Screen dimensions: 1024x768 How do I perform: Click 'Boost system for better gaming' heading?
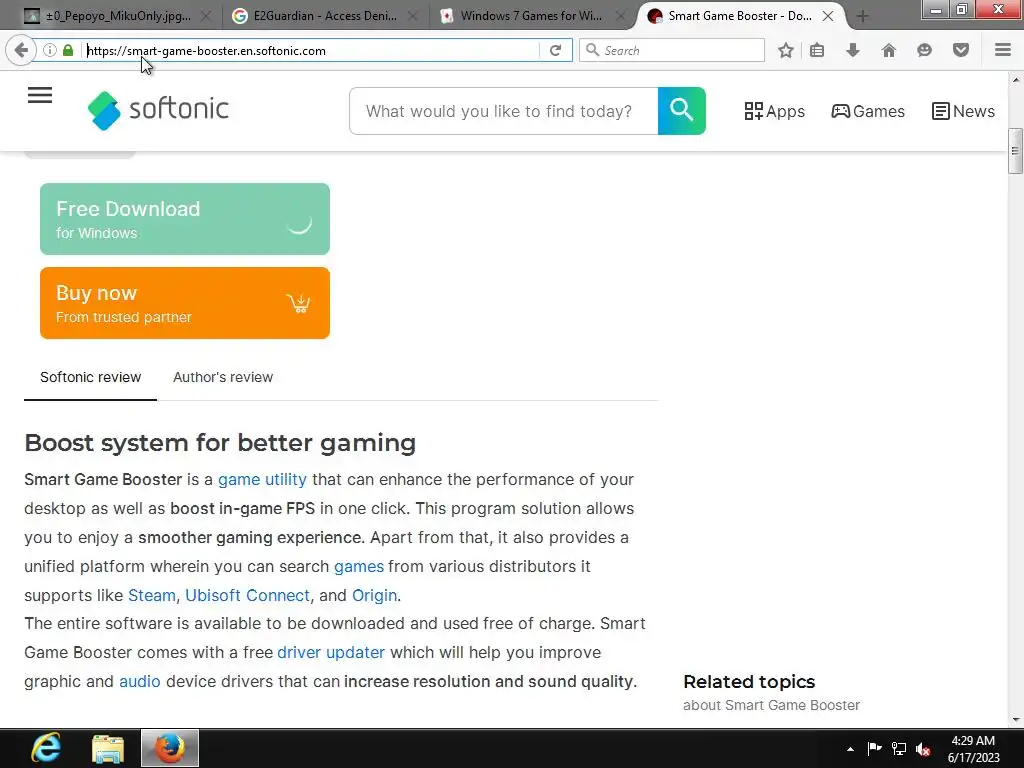[x=220, y=443]
